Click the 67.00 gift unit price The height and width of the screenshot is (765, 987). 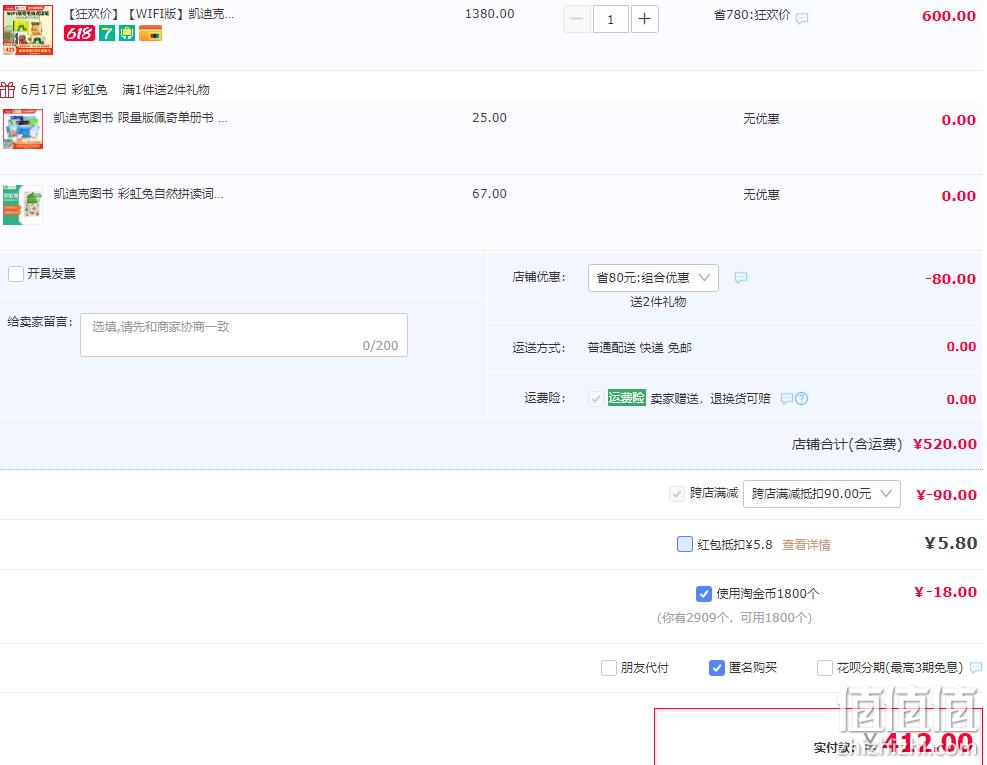pos(490,194)
